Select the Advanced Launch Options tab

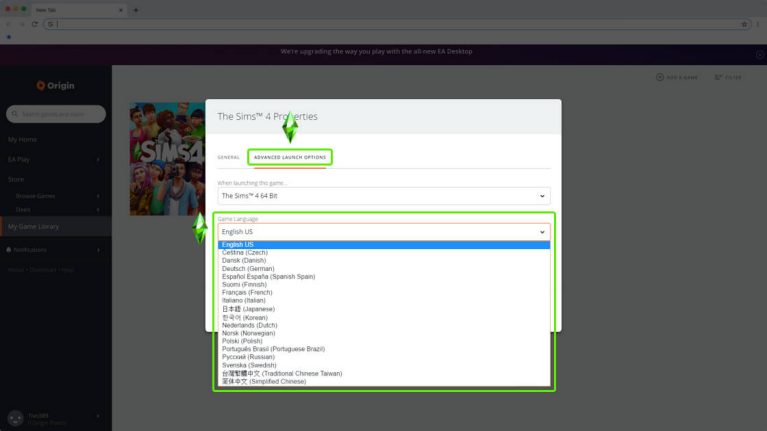[x=290, y=157]
